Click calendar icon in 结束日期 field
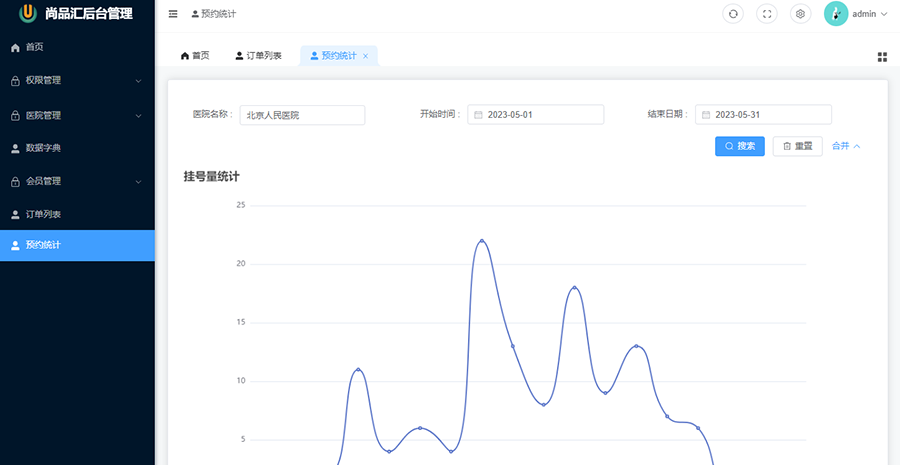 tap(706, 115)
